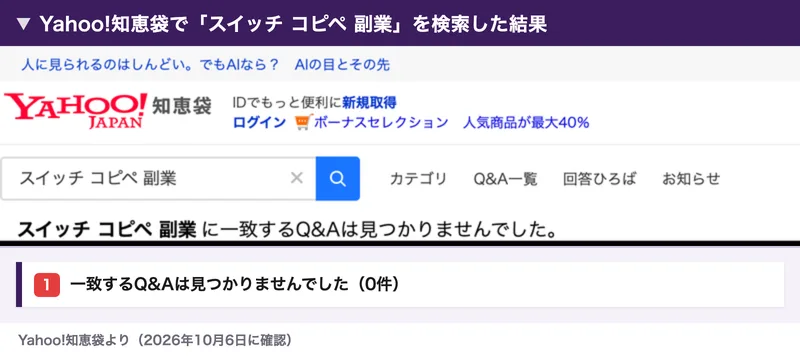Clear the search field with the X icon
This screenshot has height=361, width=800.
pos(296,178)
